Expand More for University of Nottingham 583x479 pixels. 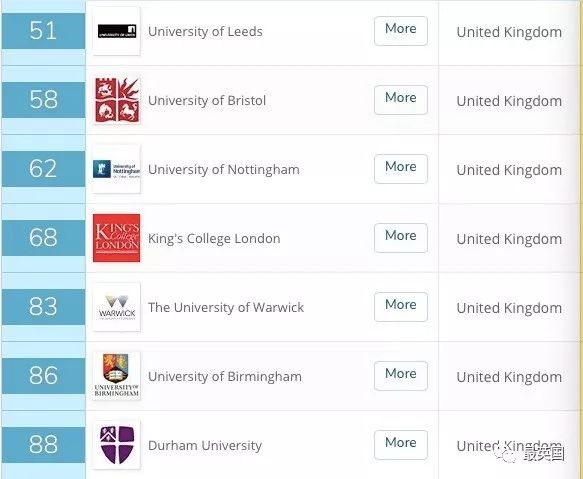point(401,169)
